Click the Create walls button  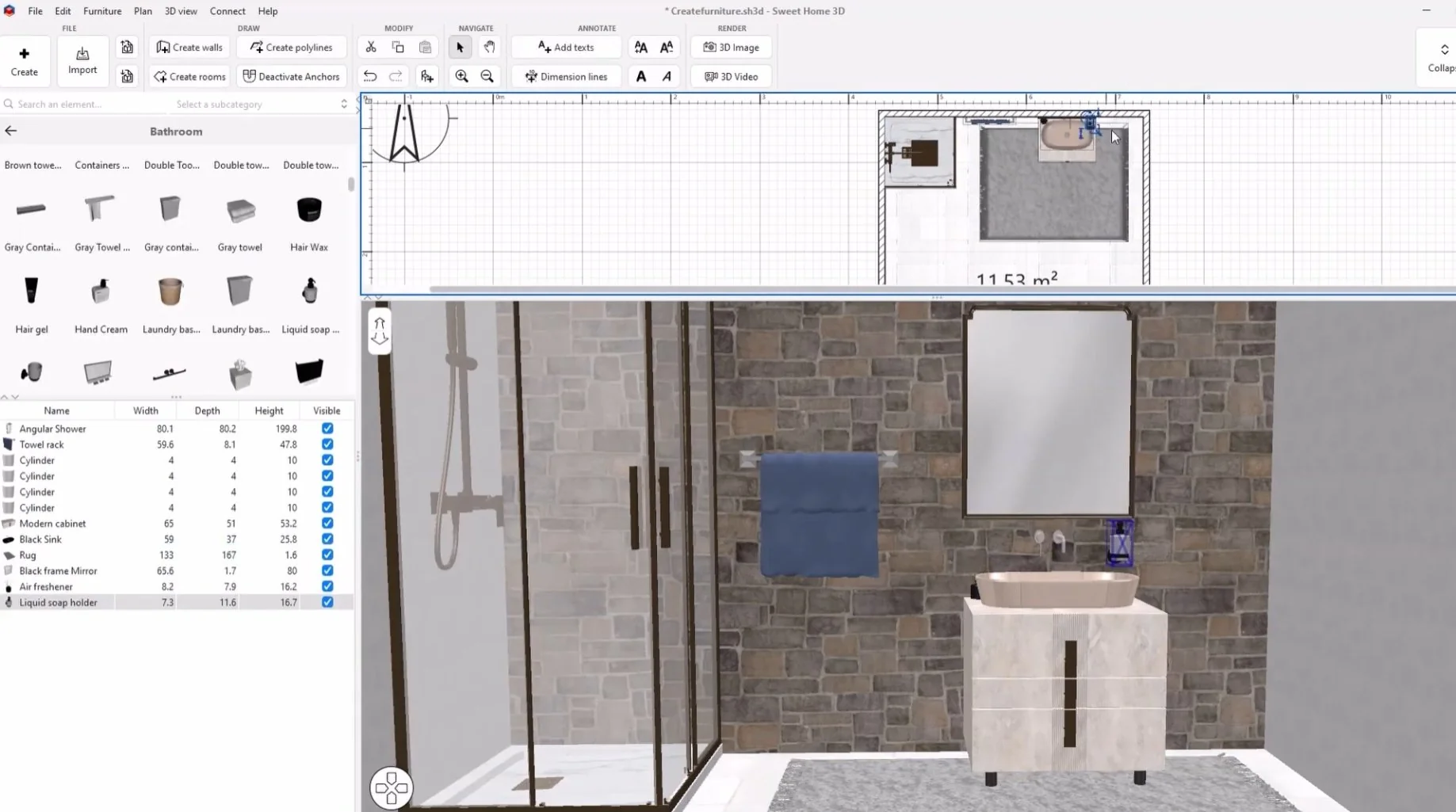click(189, 48)
